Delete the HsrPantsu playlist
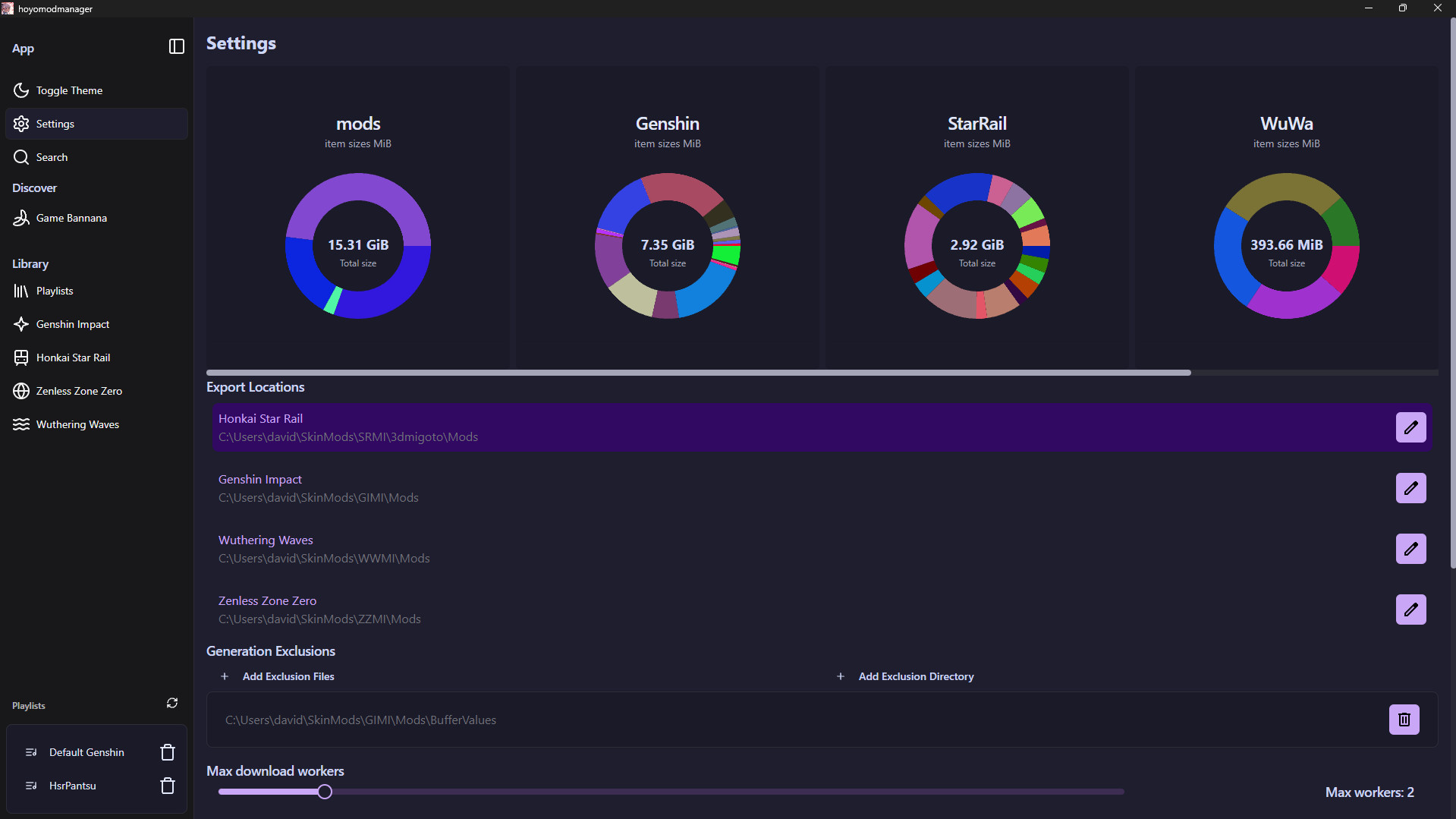1456x819 pixels. tap(168, 786)
